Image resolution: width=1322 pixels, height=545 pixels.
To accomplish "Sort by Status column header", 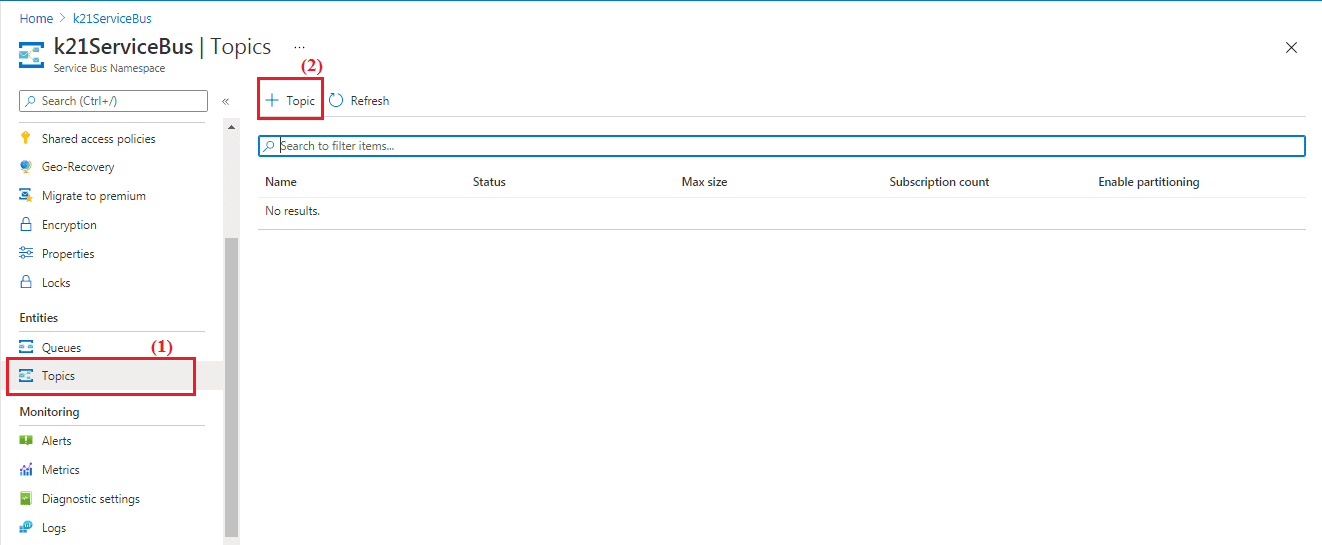I will (489, 182).
